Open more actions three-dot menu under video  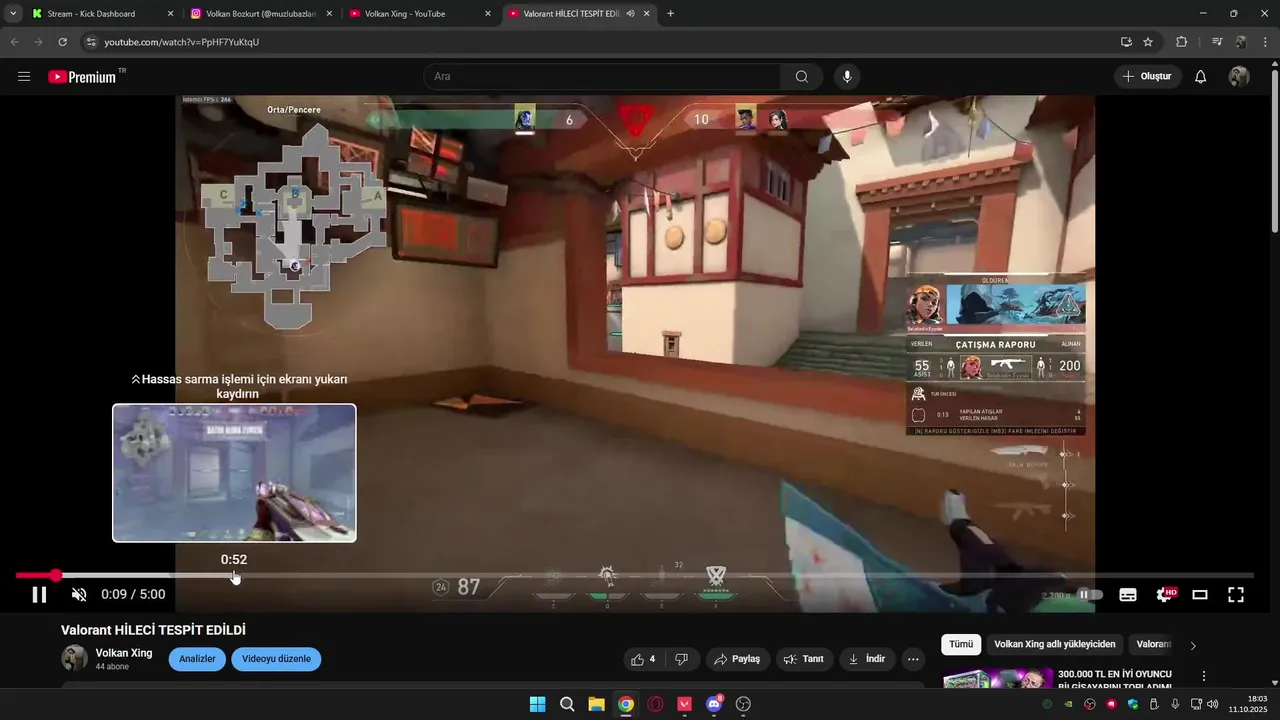[912, 659]
